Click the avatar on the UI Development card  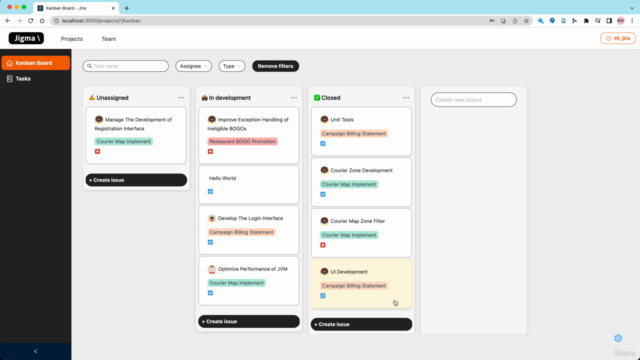(324, 271)
